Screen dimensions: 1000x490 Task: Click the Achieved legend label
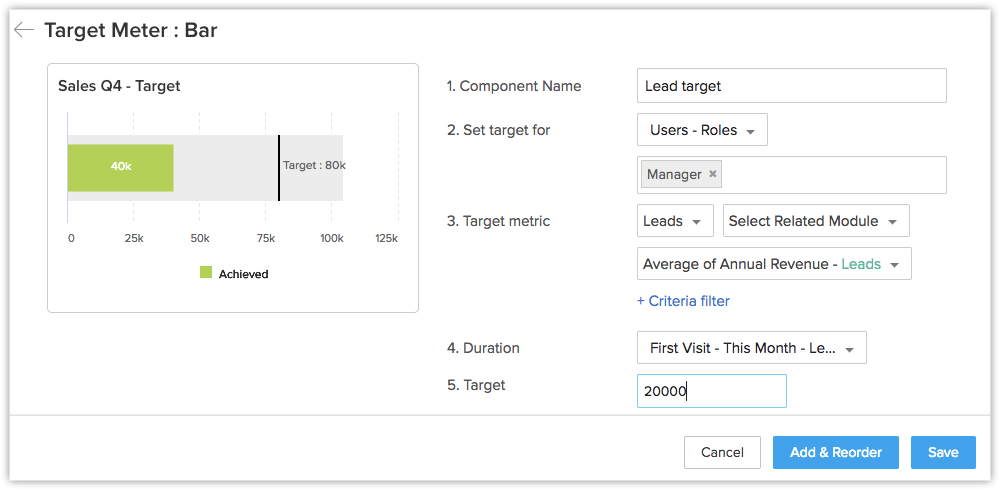pos(243,273)
